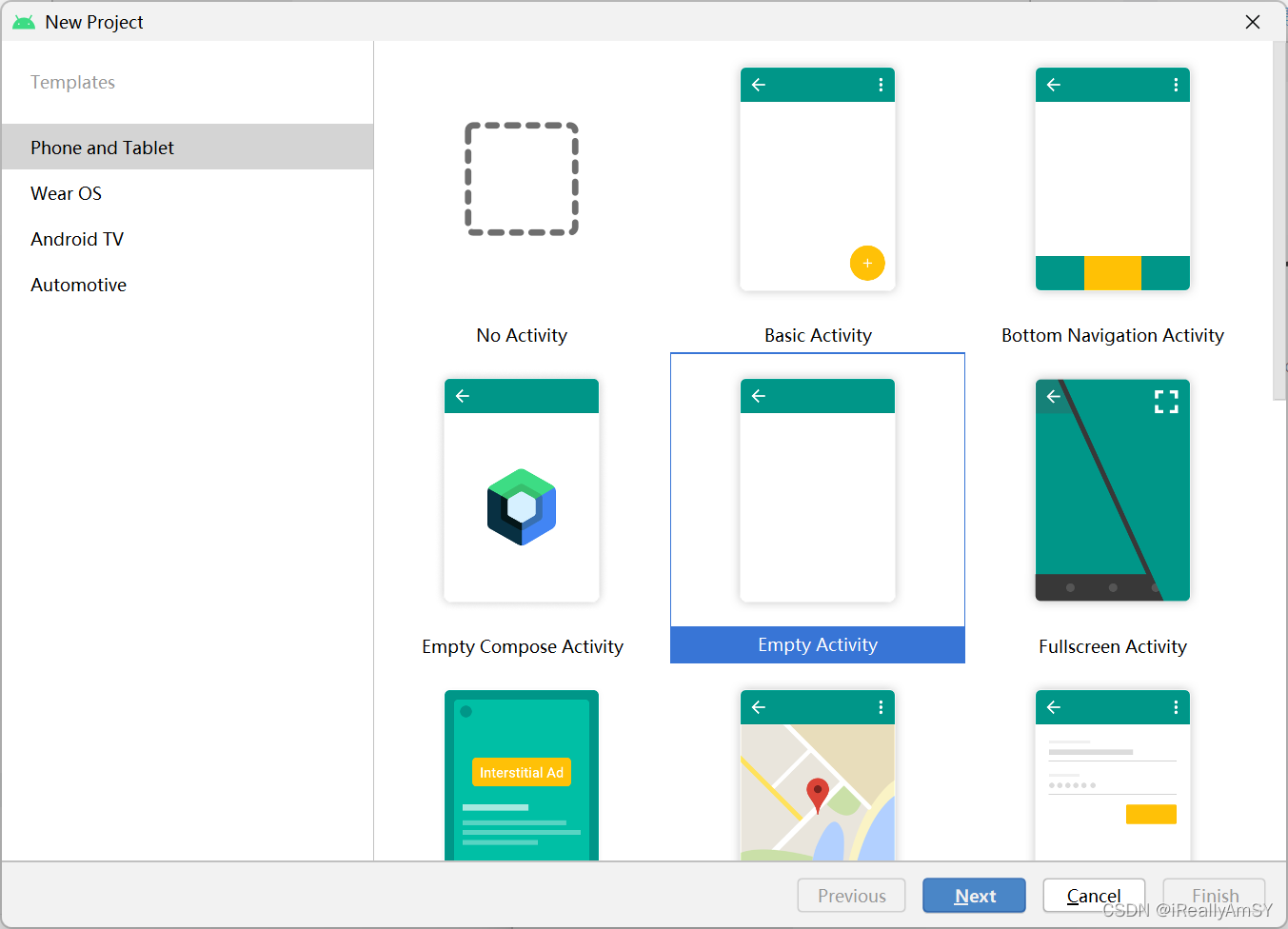This screenshot has height=929, width=1288.
Task: Click the Bottom Navigation Activity label
Action: [x=1113, y=335]
